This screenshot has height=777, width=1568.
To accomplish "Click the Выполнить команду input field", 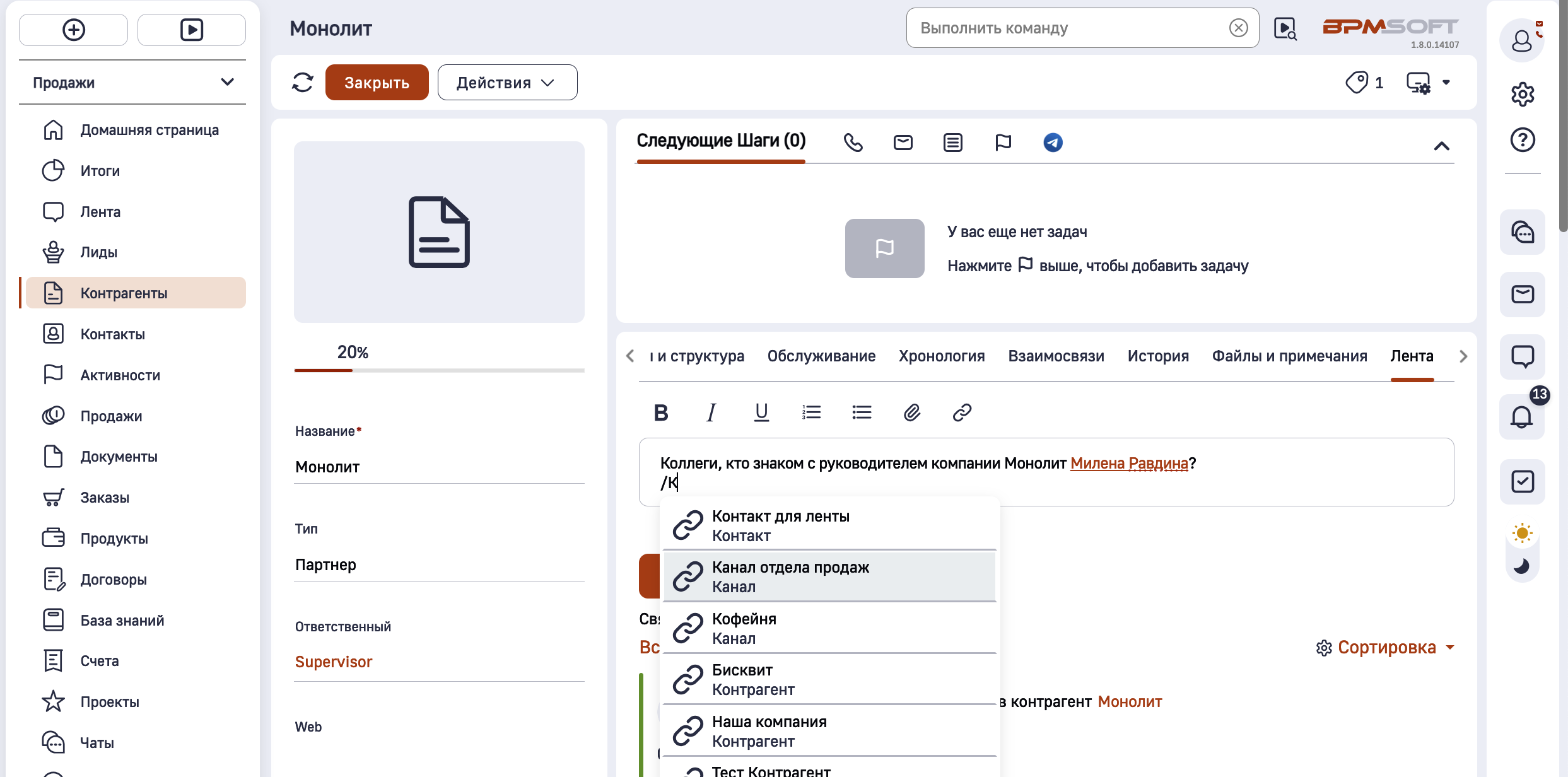I will [1072, 28].
